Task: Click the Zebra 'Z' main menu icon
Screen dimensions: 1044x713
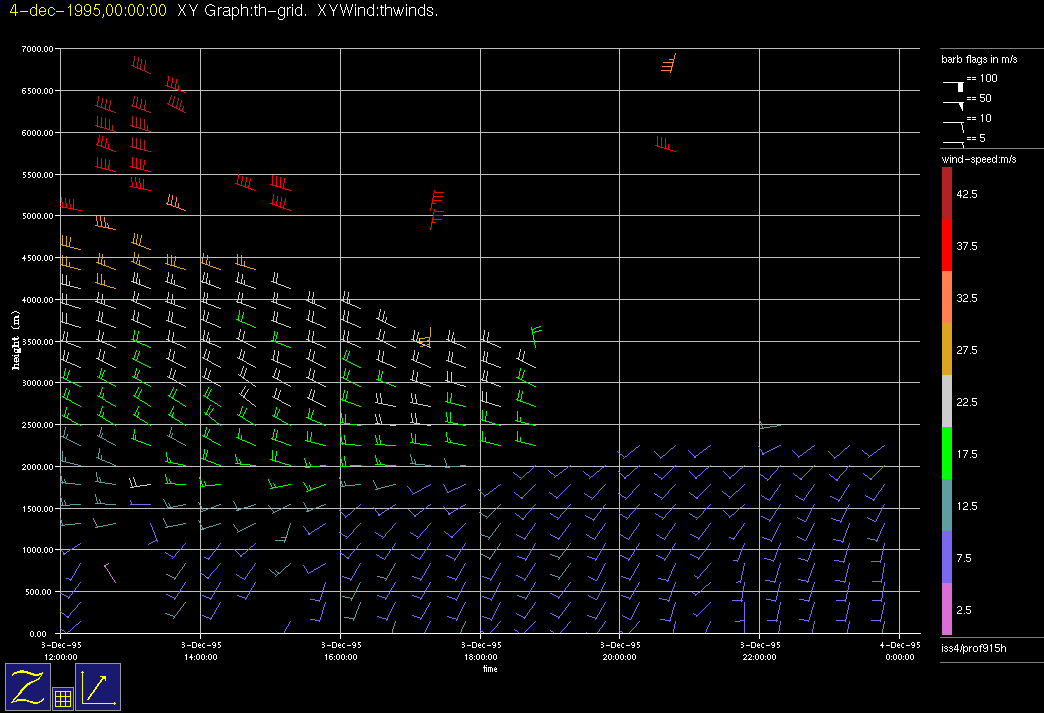Action: point(27,686)
